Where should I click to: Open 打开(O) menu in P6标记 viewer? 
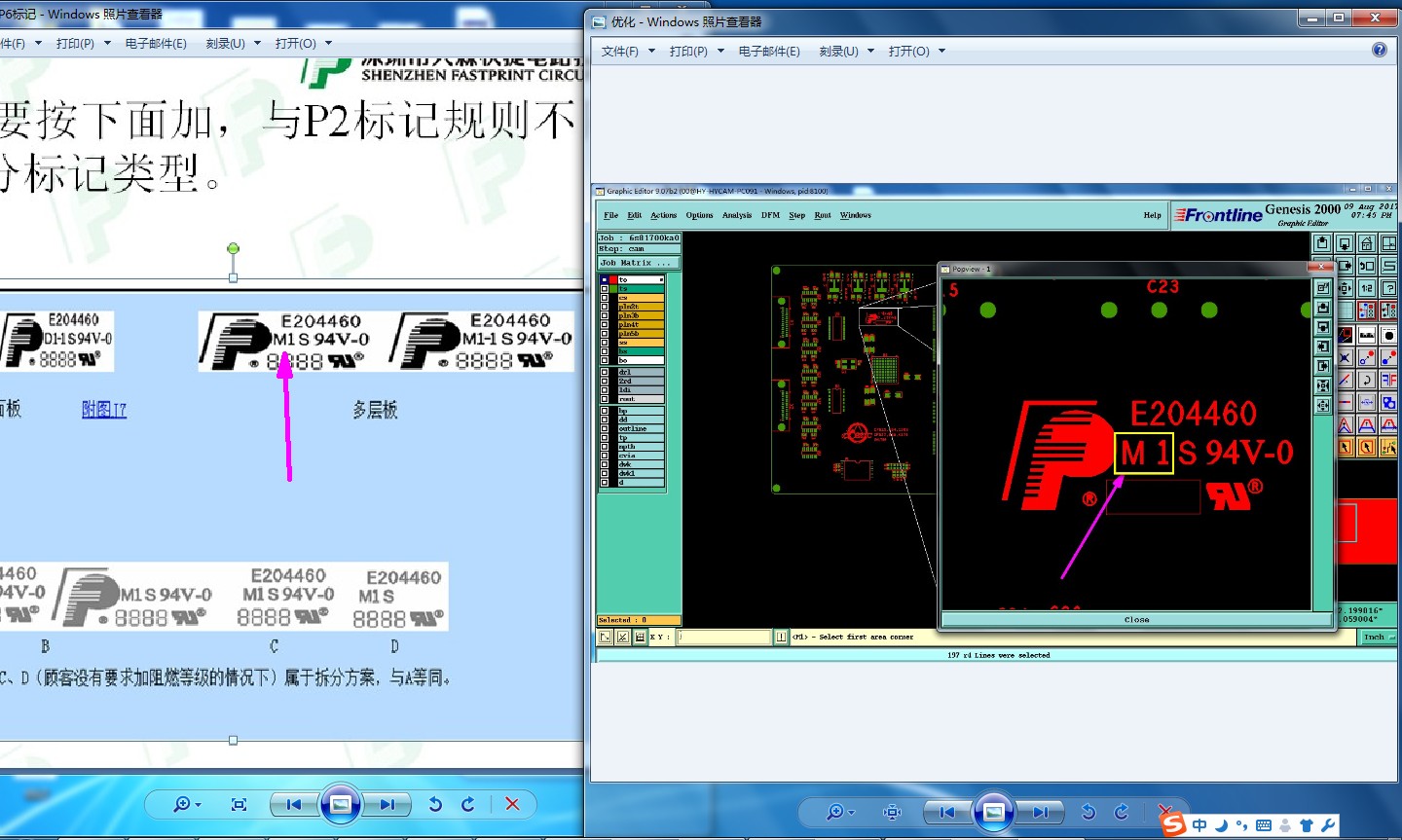click(x=303, y=43)
